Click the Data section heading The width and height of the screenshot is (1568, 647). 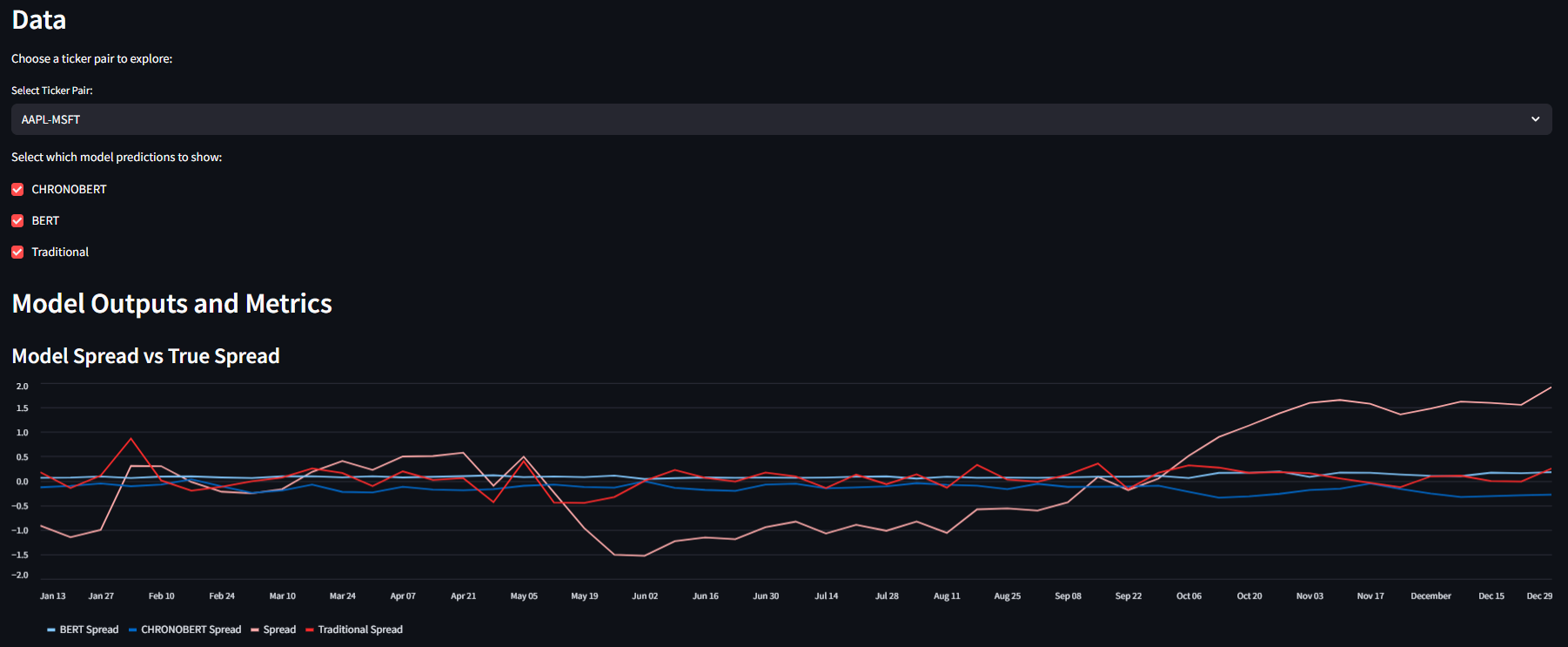click(38, 20)
